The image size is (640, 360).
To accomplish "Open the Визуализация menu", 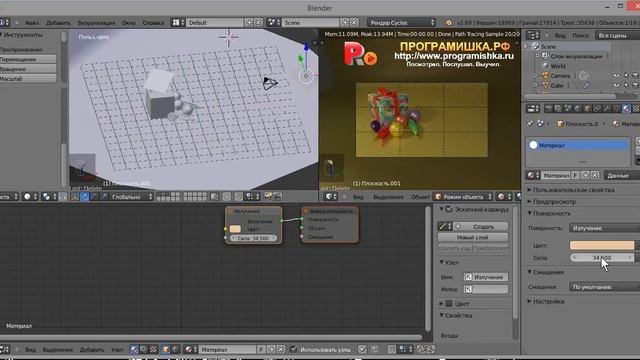I will 96,23.
